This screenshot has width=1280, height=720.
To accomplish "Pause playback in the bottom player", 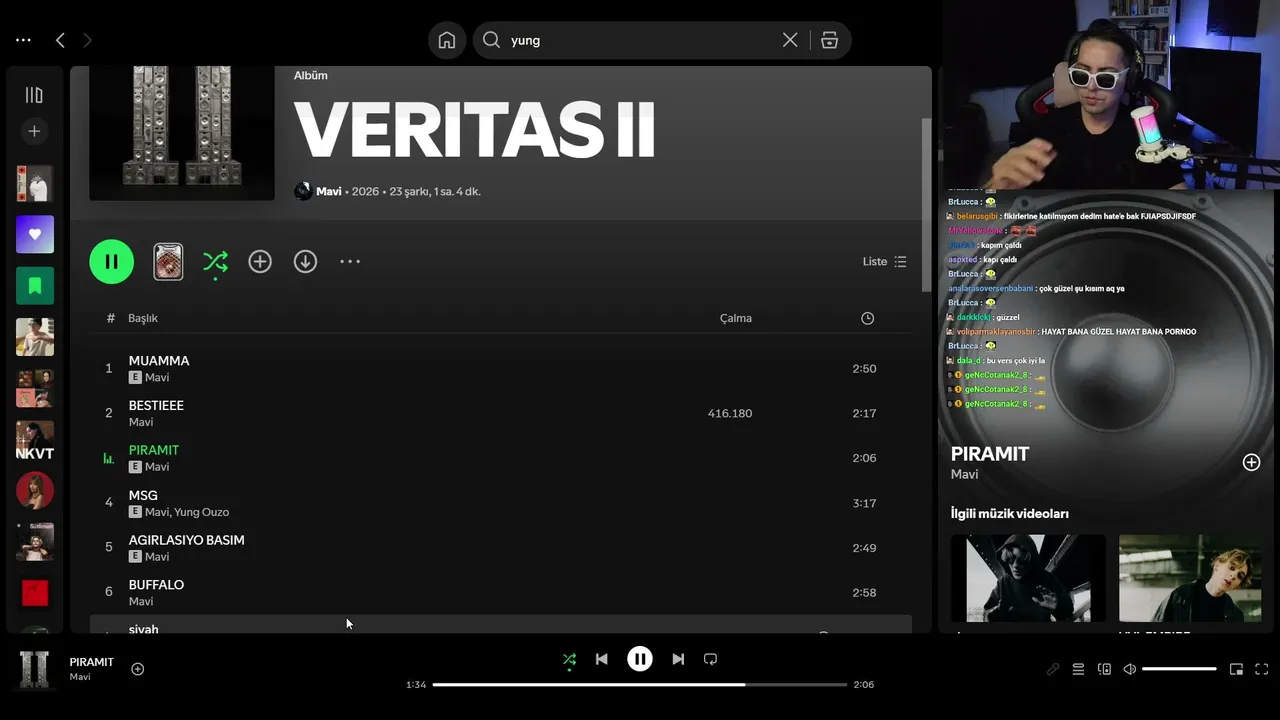I will pos(640,659).
